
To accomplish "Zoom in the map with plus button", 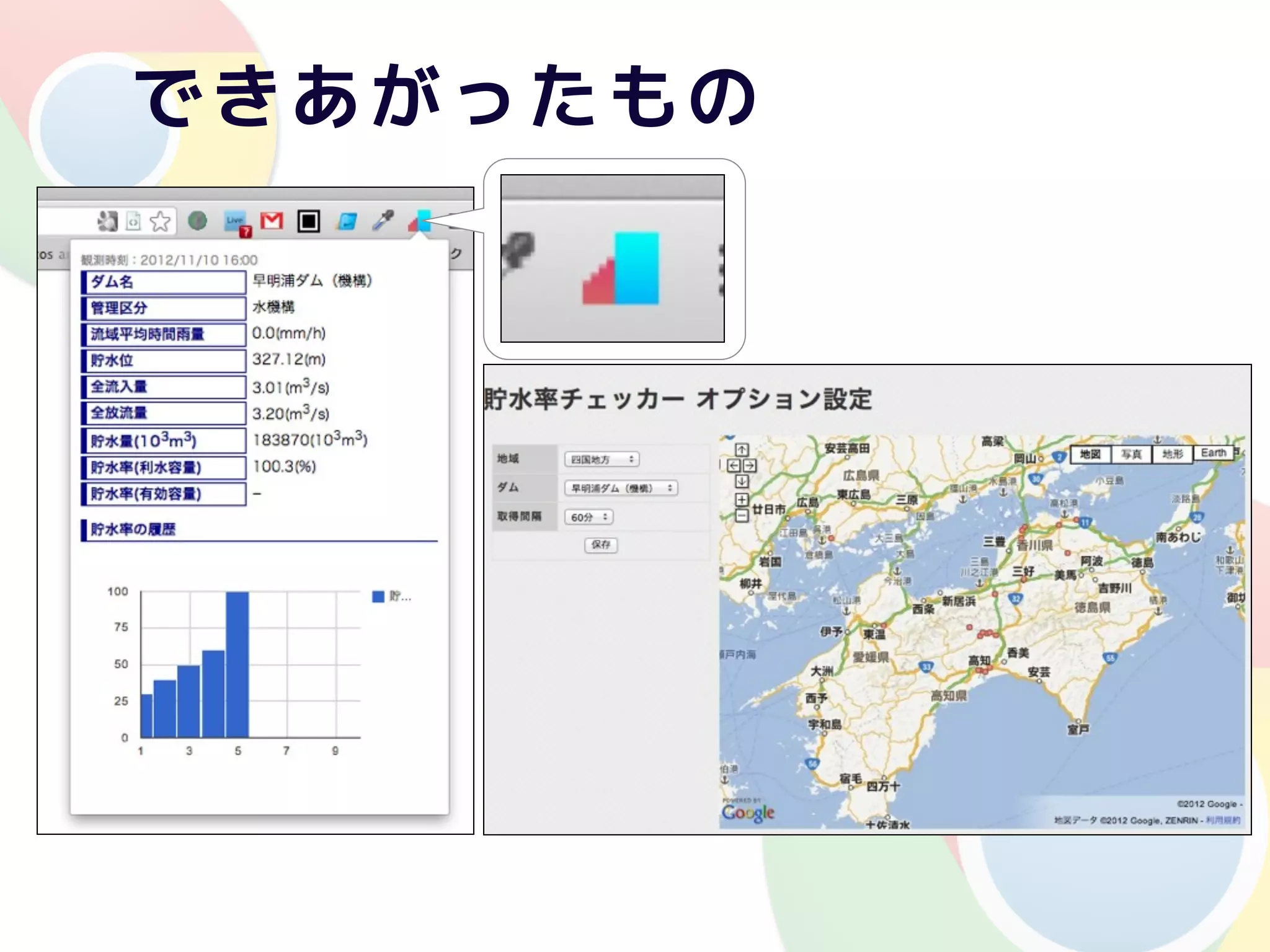I will (742, 500).
